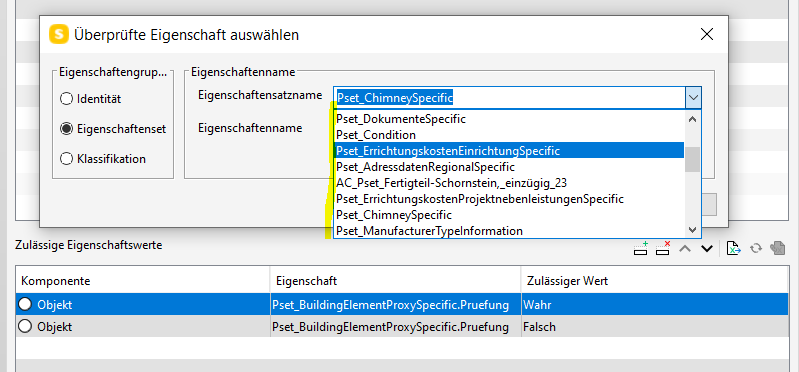Click the greyed refresh arrows icon
The image size is (799, 372).
click(x=756, y=249)
